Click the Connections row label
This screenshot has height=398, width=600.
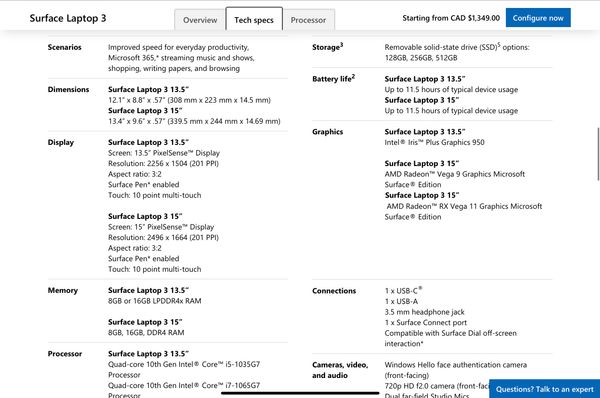pos(334,291)
